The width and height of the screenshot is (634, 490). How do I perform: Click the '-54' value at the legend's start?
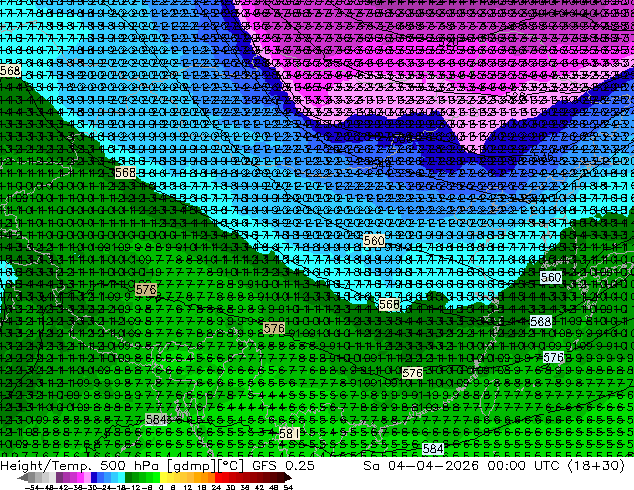(32, 487)
